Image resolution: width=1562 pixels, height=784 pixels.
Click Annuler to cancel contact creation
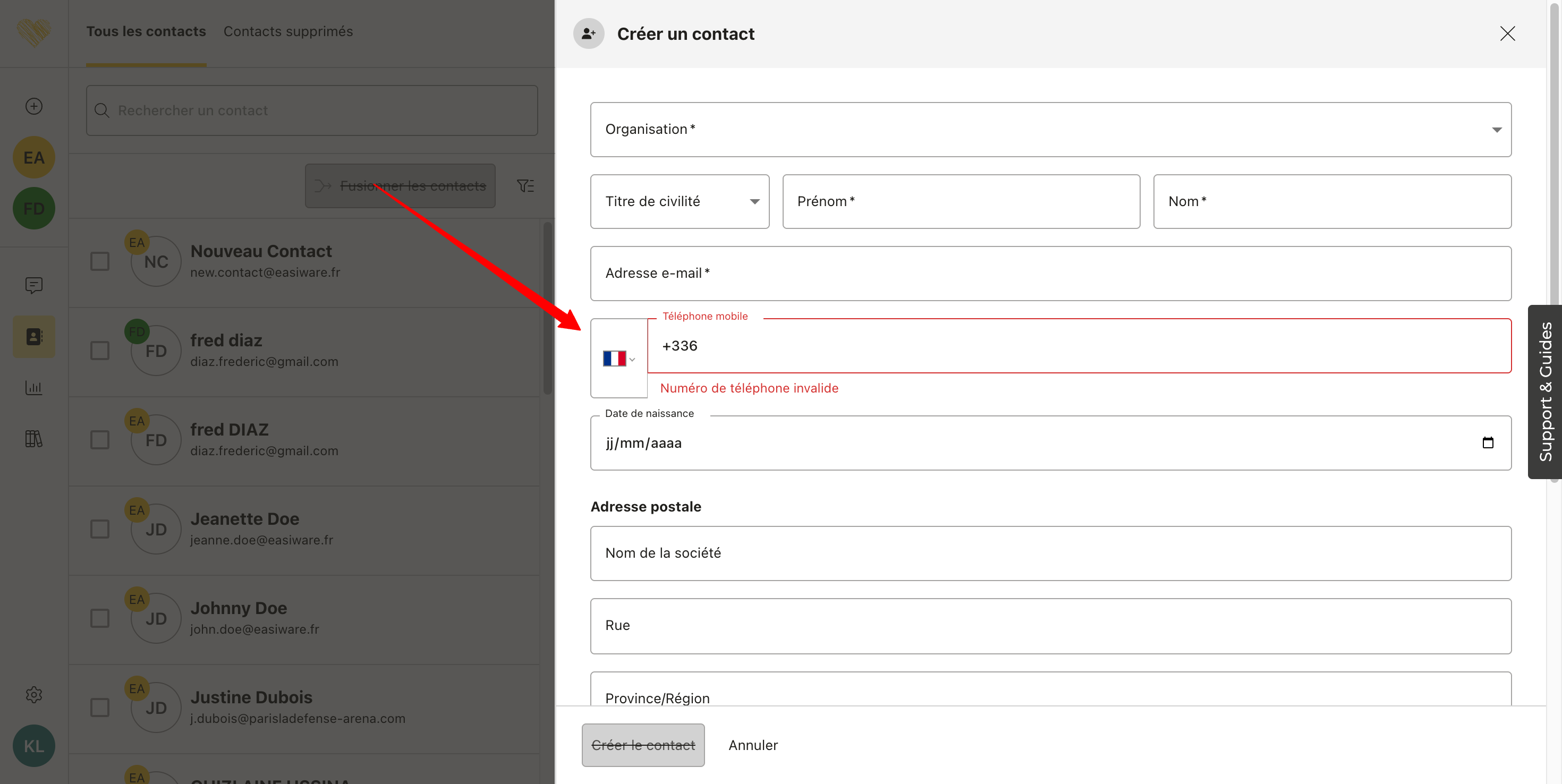click(753, 745)
